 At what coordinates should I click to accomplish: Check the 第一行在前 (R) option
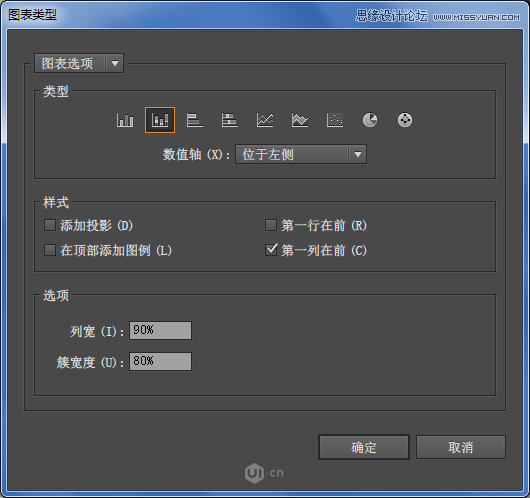(x=271, y=225)
